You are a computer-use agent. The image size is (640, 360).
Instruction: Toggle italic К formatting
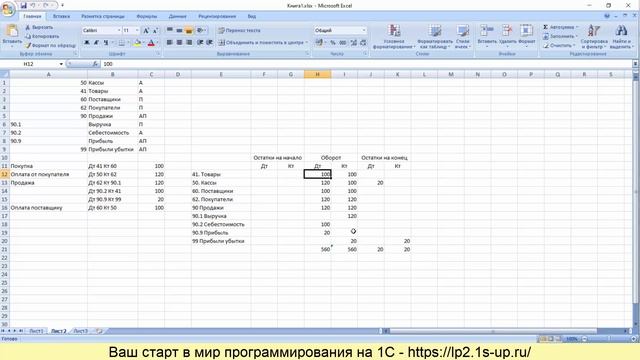pos(96,42)
